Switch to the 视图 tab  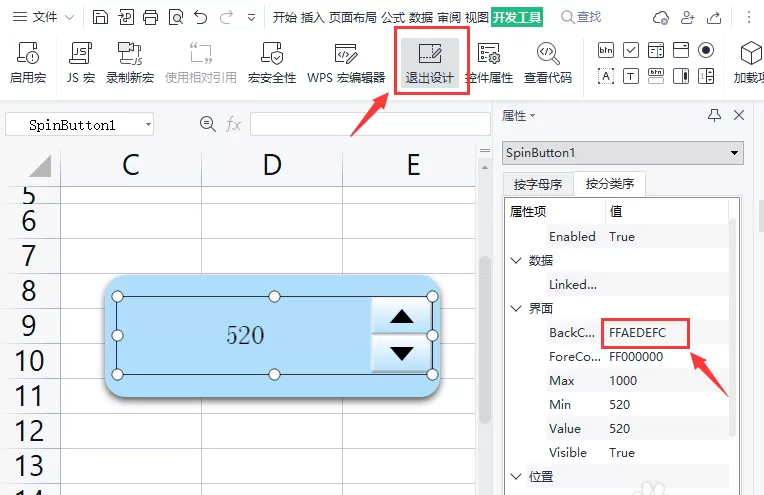click(x=477, y=18)
